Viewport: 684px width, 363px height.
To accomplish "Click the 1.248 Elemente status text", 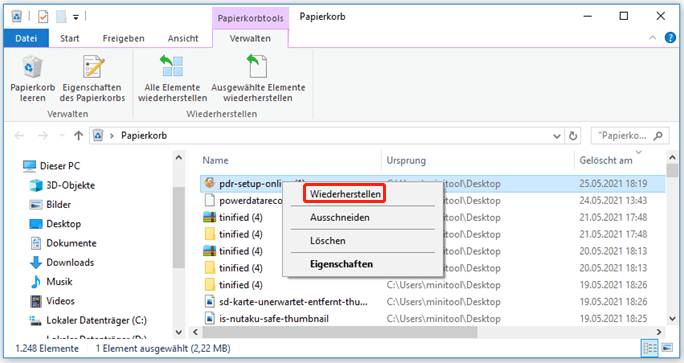I will click(x=47, y=349).
